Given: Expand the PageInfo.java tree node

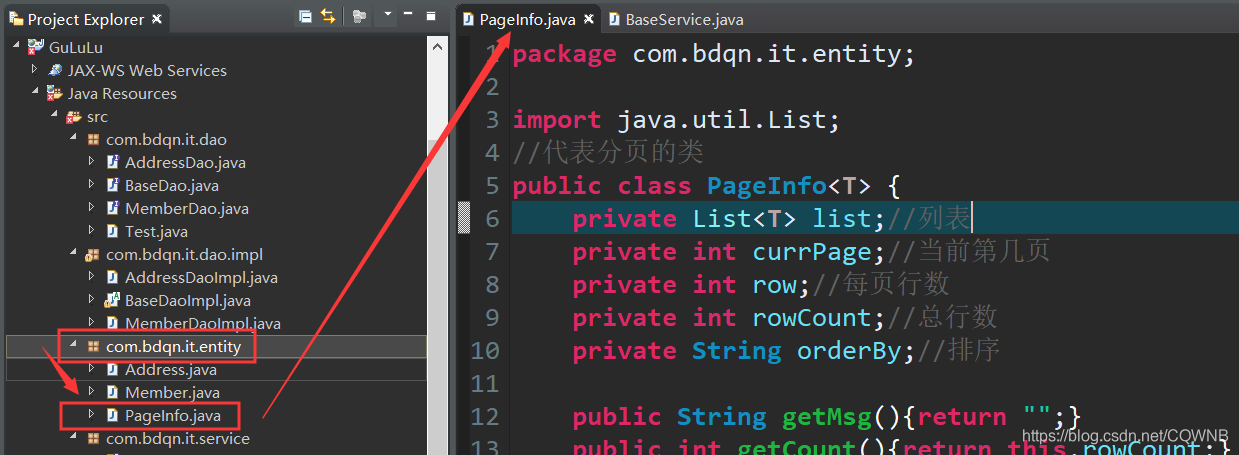Looking at the screenshot, I should tap(91, 415).
